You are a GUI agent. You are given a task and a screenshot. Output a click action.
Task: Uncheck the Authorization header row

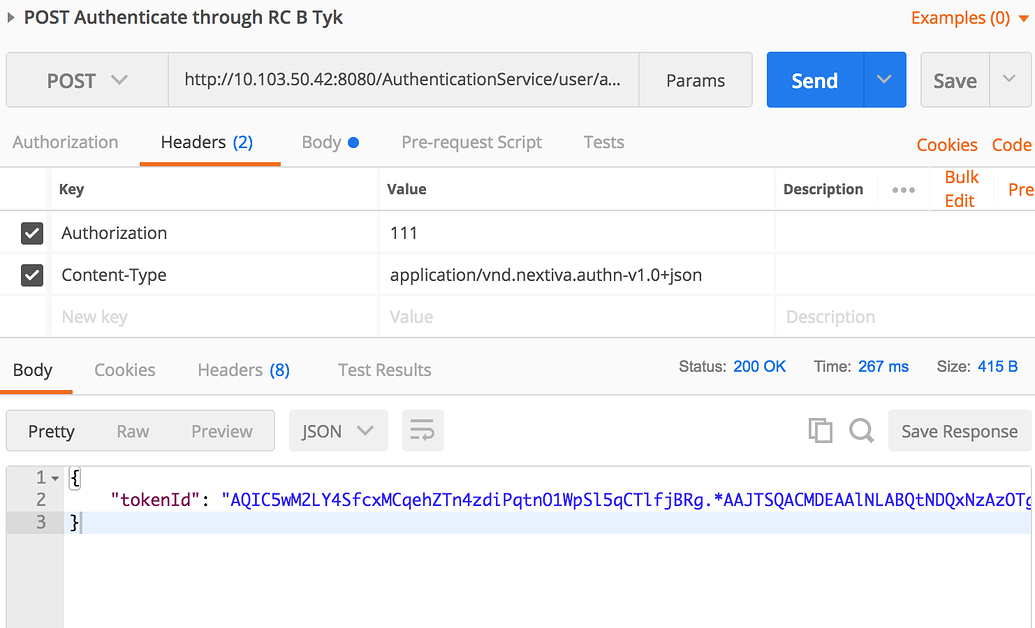[x=32, y=233]
